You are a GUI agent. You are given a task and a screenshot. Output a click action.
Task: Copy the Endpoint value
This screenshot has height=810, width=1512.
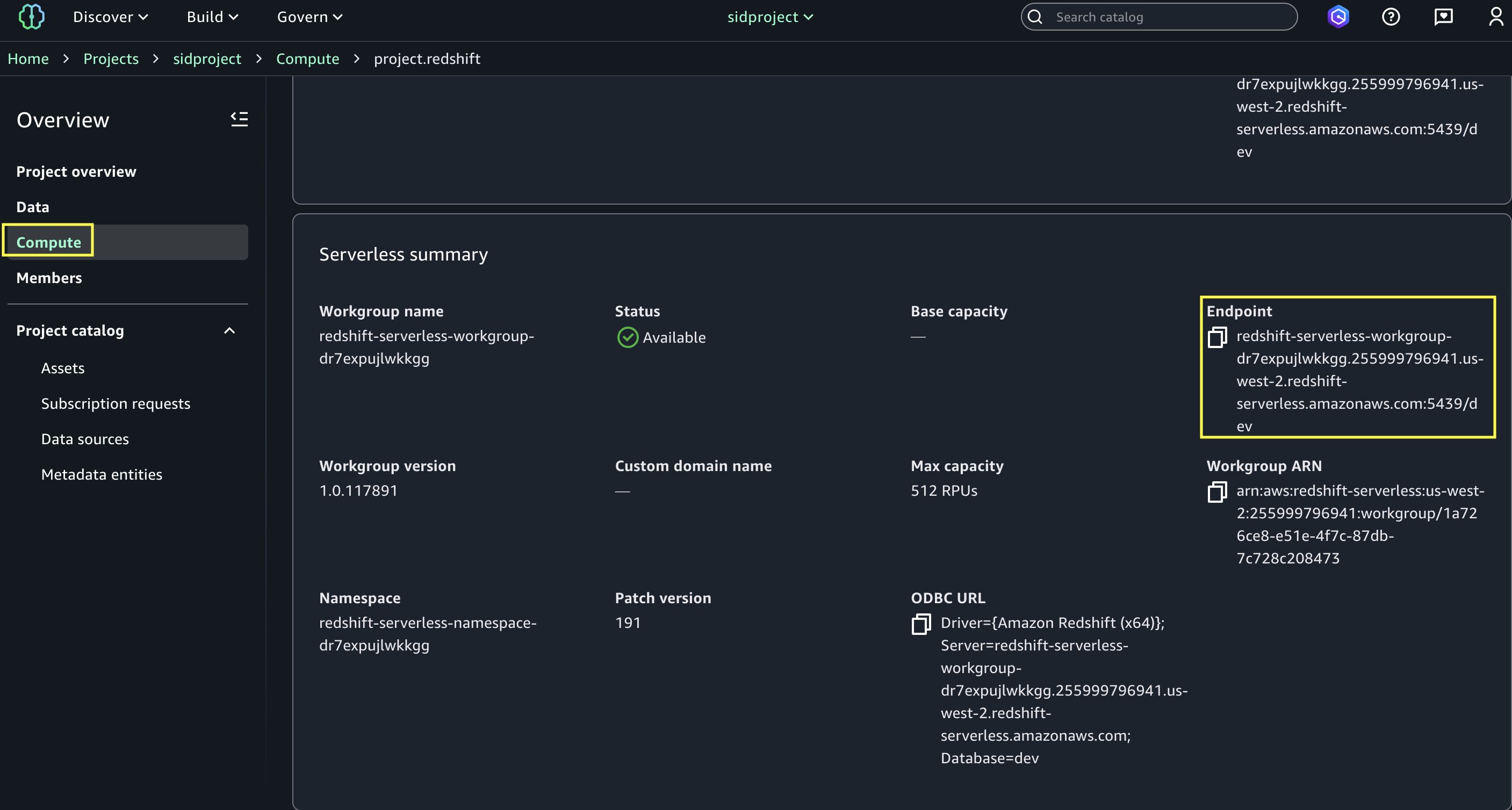(1217, 337)
